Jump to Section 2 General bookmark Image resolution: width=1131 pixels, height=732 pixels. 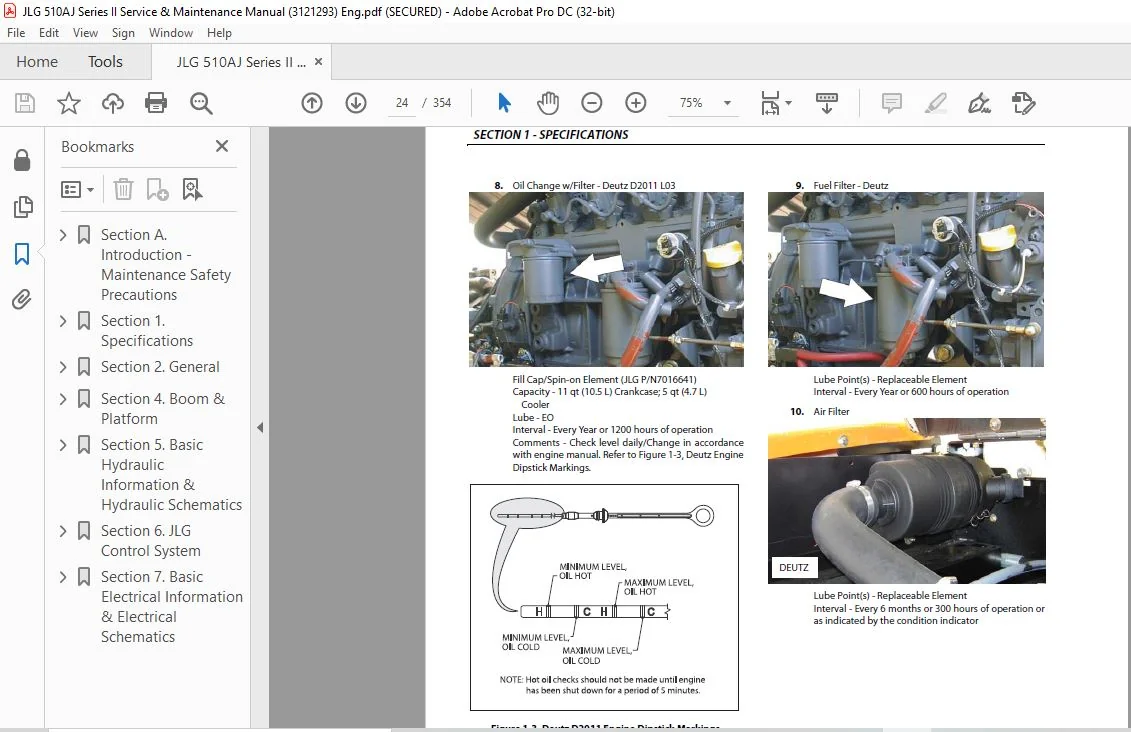click(160, 367)
